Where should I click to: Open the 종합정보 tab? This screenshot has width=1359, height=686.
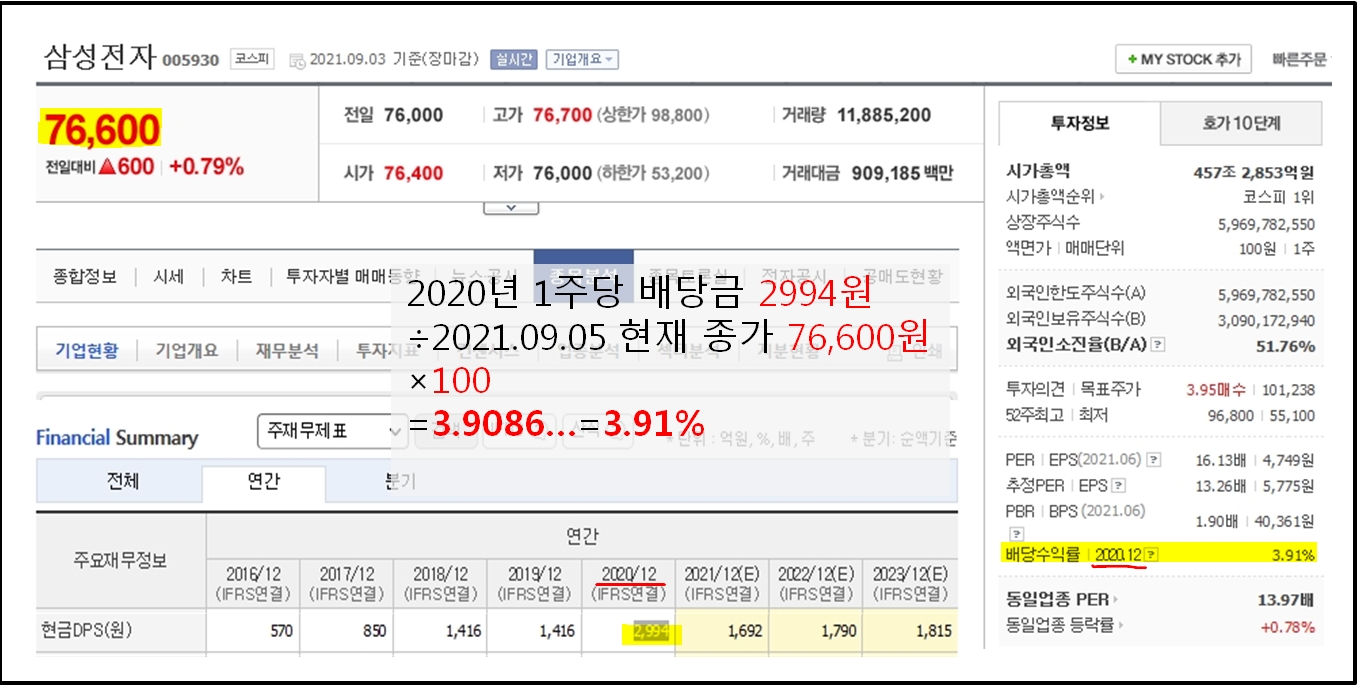(x=85, y=277)
